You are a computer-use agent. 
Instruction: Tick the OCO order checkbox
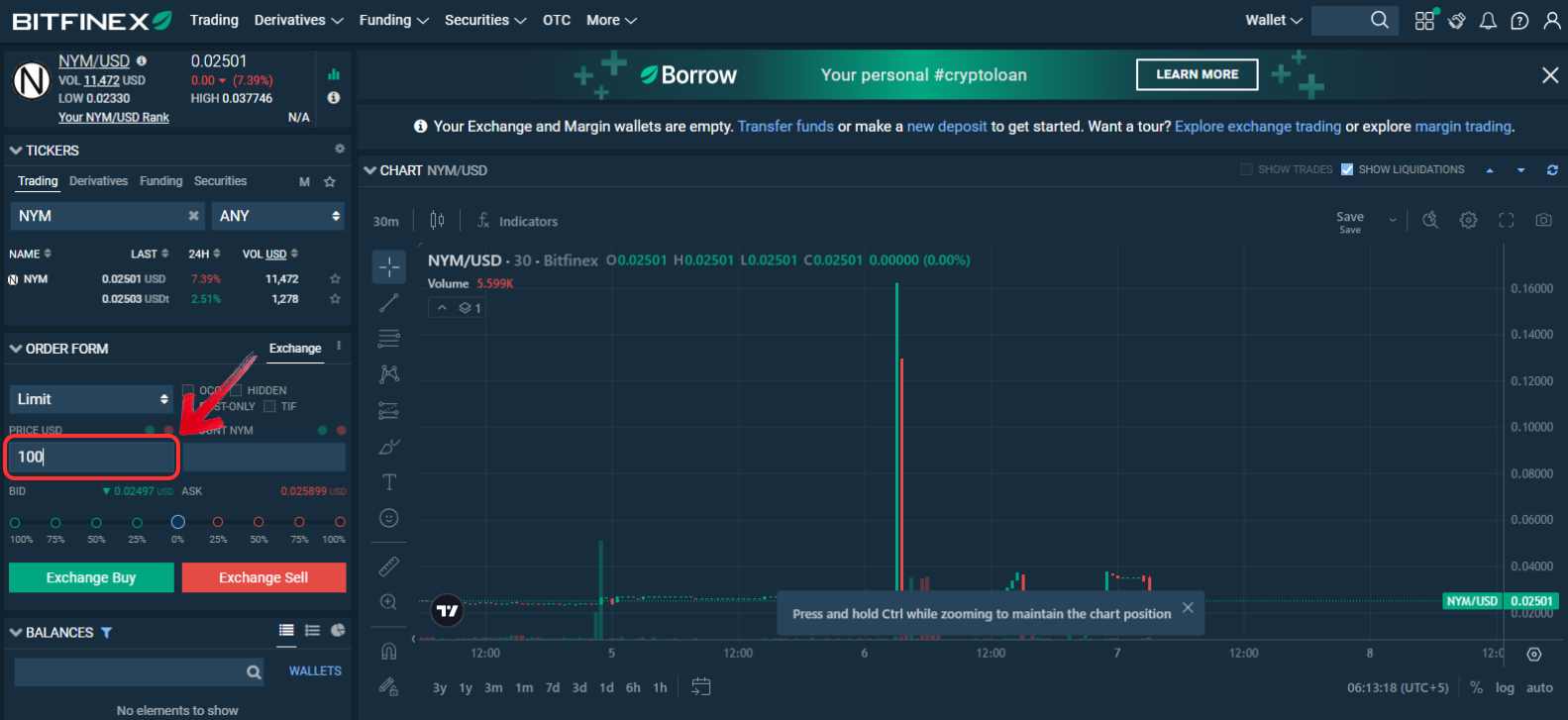point(188,390)
